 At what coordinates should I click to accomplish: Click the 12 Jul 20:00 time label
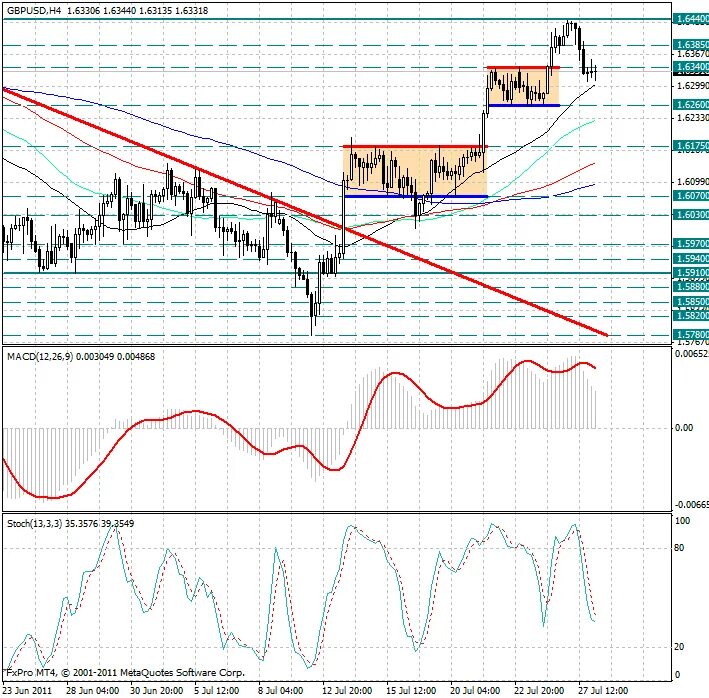(x=347, y=691)
